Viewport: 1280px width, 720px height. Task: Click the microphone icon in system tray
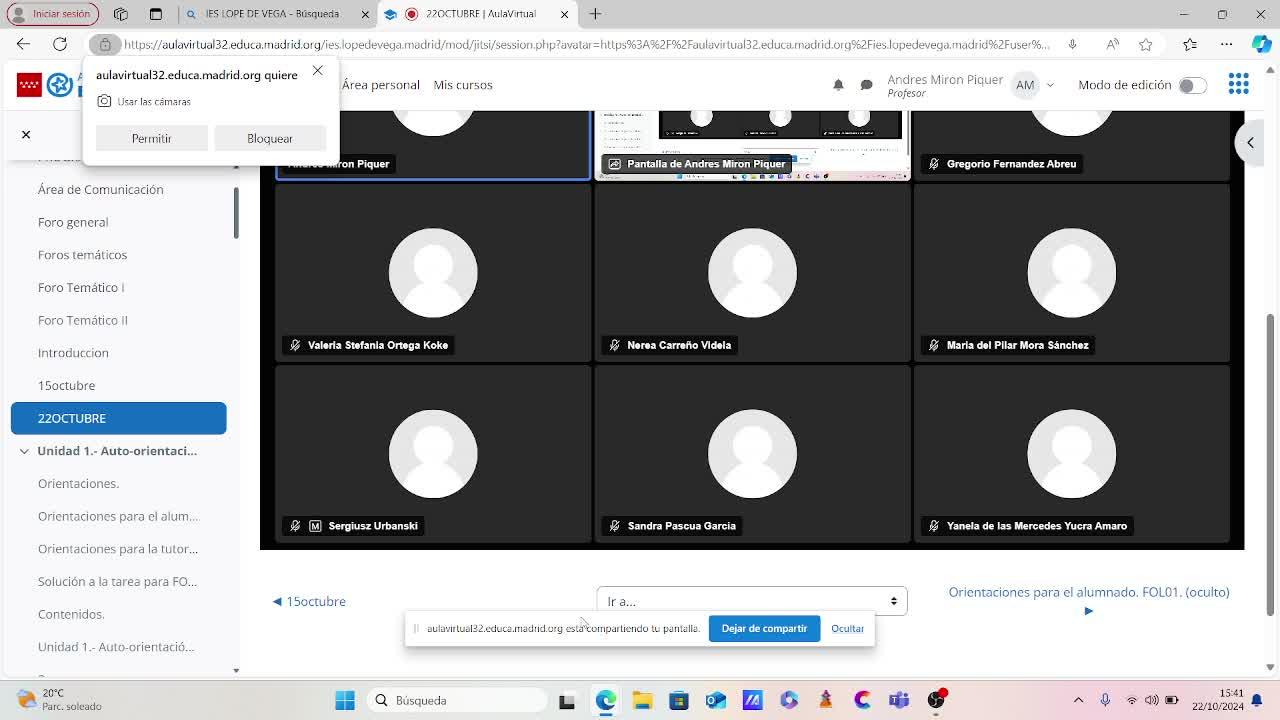(x=1105, y=700)
